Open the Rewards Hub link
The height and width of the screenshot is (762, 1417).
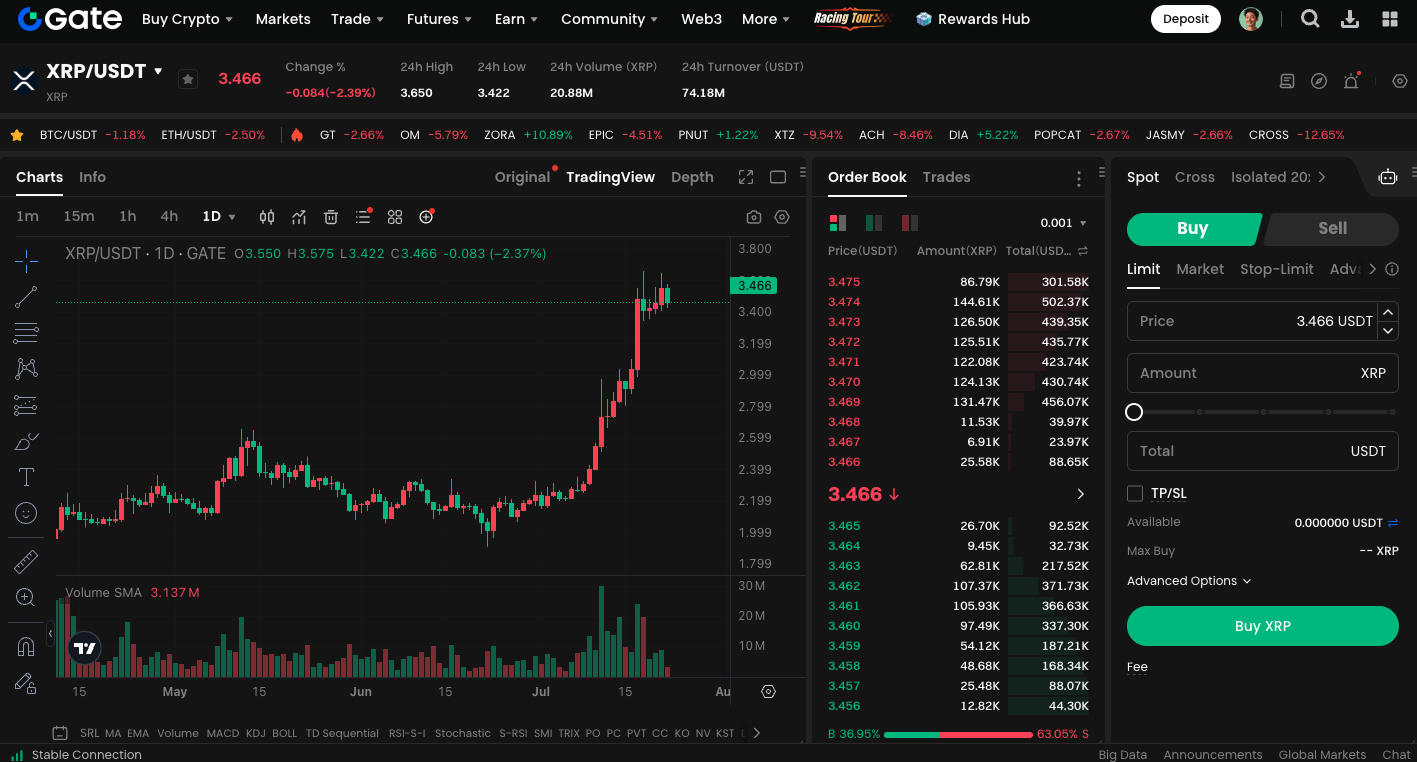click(973, 19)
